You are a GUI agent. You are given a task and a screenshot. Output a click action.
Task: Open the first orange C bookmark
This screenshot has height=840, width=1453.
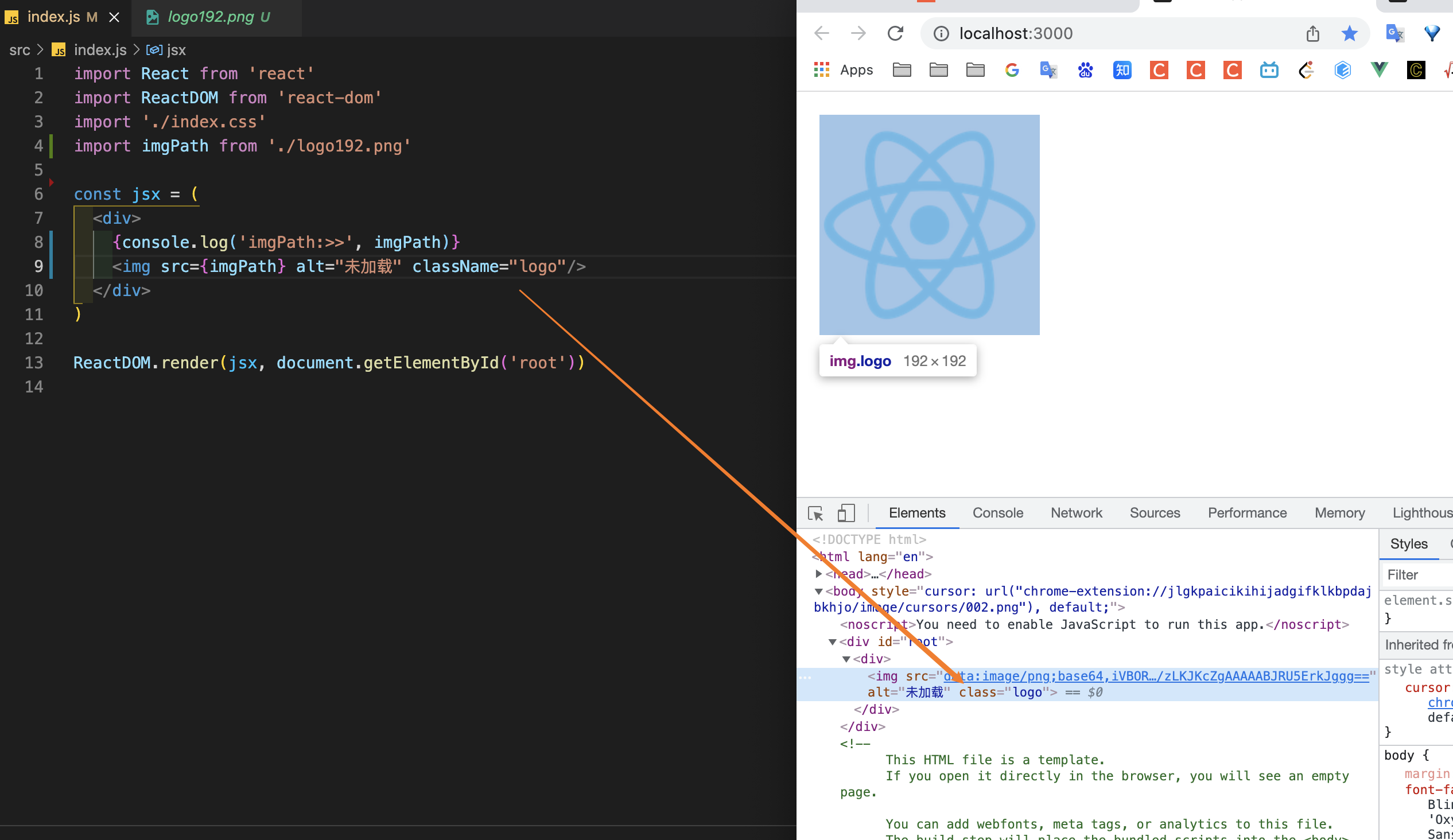pyautogui.click(x=1159, y=71)
